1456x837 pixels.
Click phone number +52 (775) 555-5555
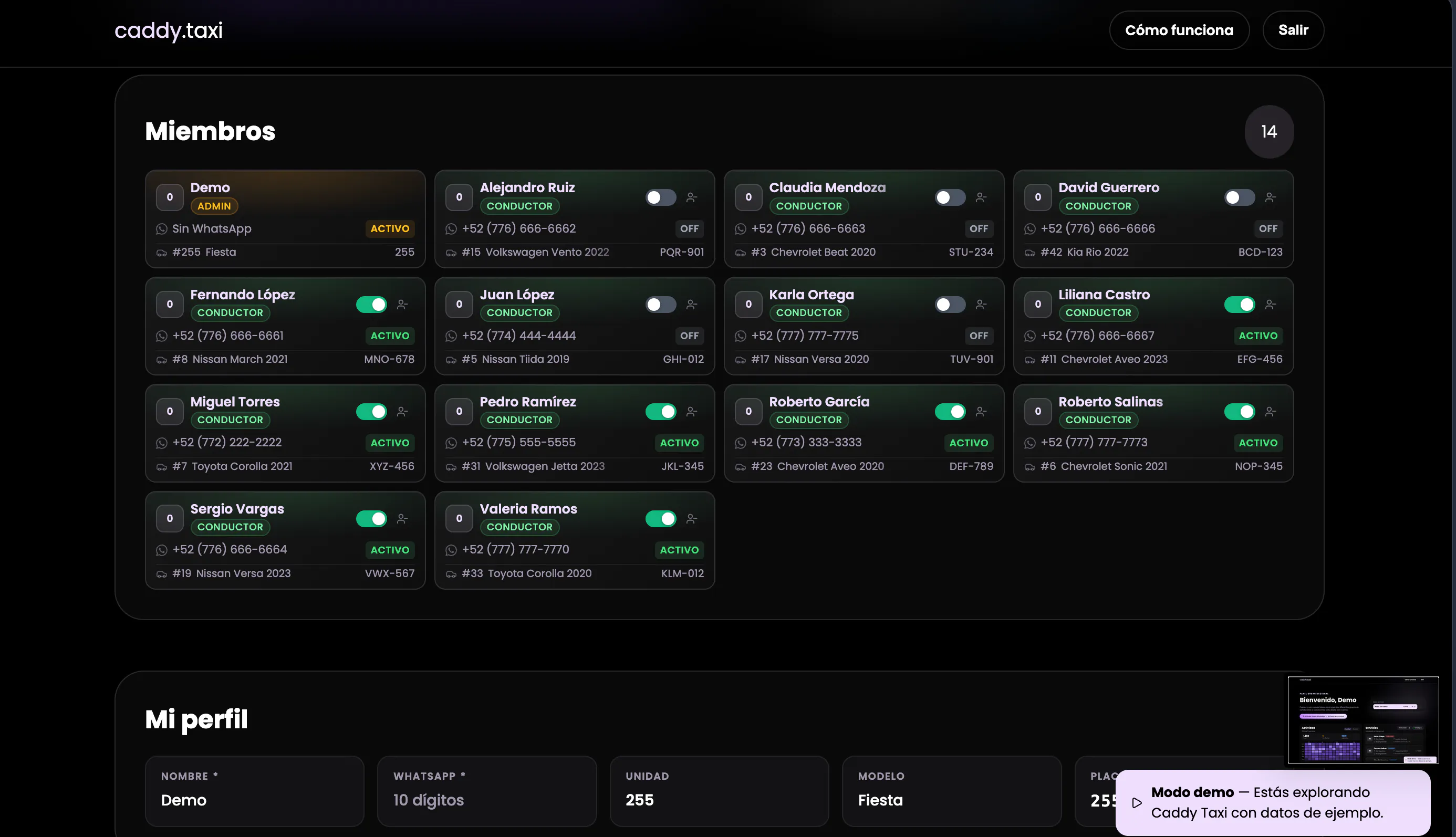[x=518, y=443]
